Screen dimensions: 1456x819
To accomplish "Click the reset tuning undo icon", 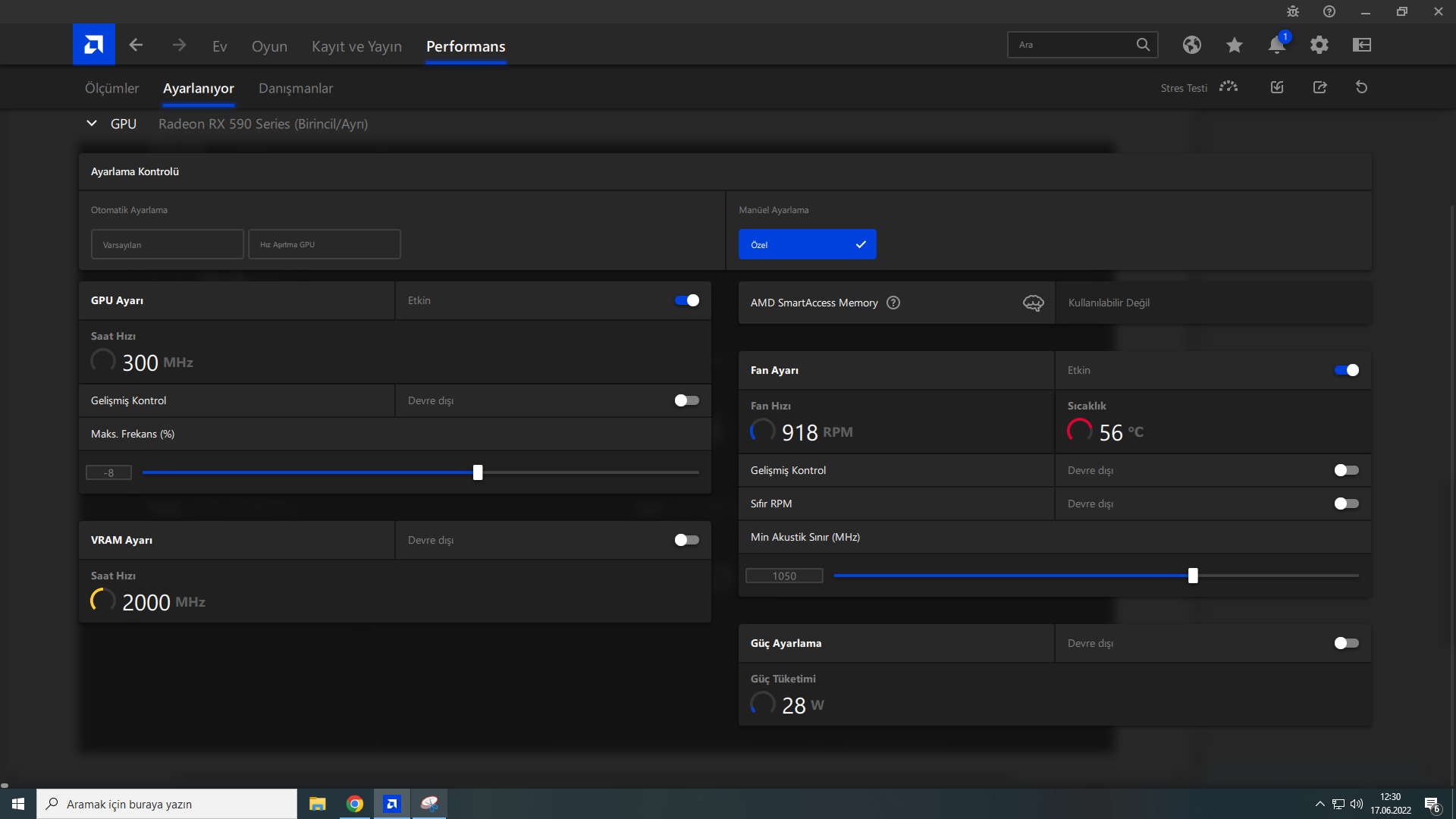I will (1361, 88).
